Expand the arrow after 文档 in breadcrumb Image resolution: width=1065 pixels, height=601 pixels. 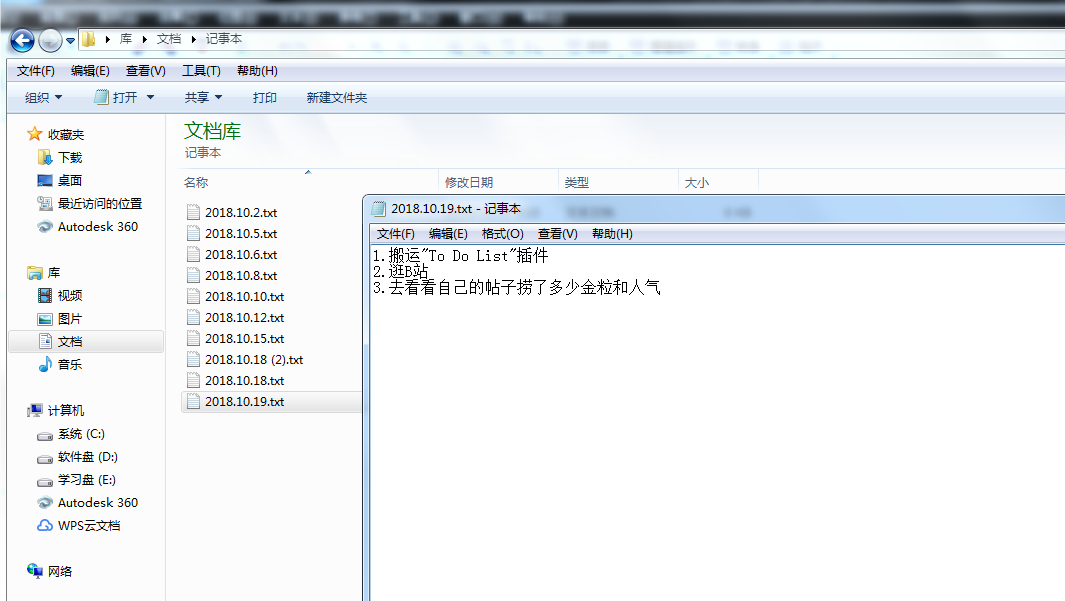coord(194,39)
